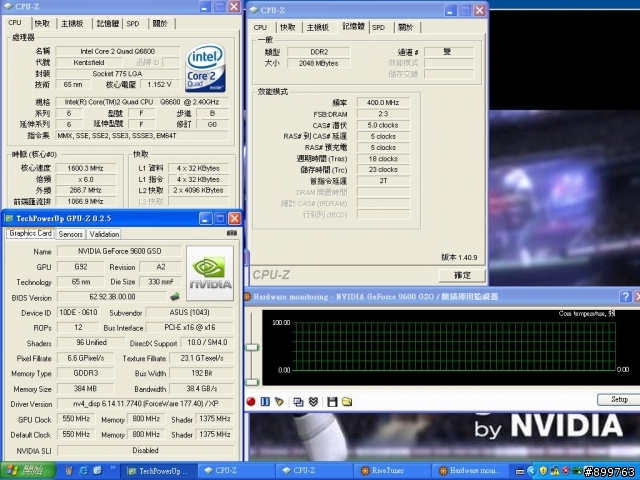Select the Graphics Card tab in GPU-Z
The width and height of the screenshot is (640, 480).
[30, 233]
